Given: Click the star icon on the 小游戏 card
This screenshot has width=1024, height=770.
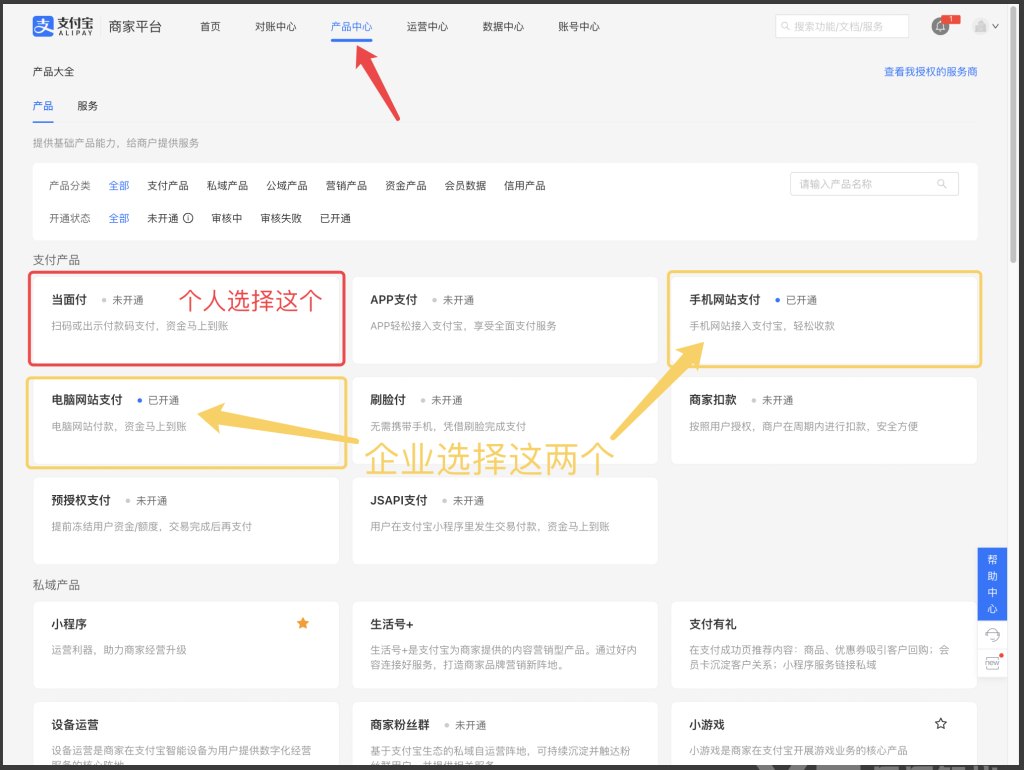Looking at the screenshot, I should point(940,722).
